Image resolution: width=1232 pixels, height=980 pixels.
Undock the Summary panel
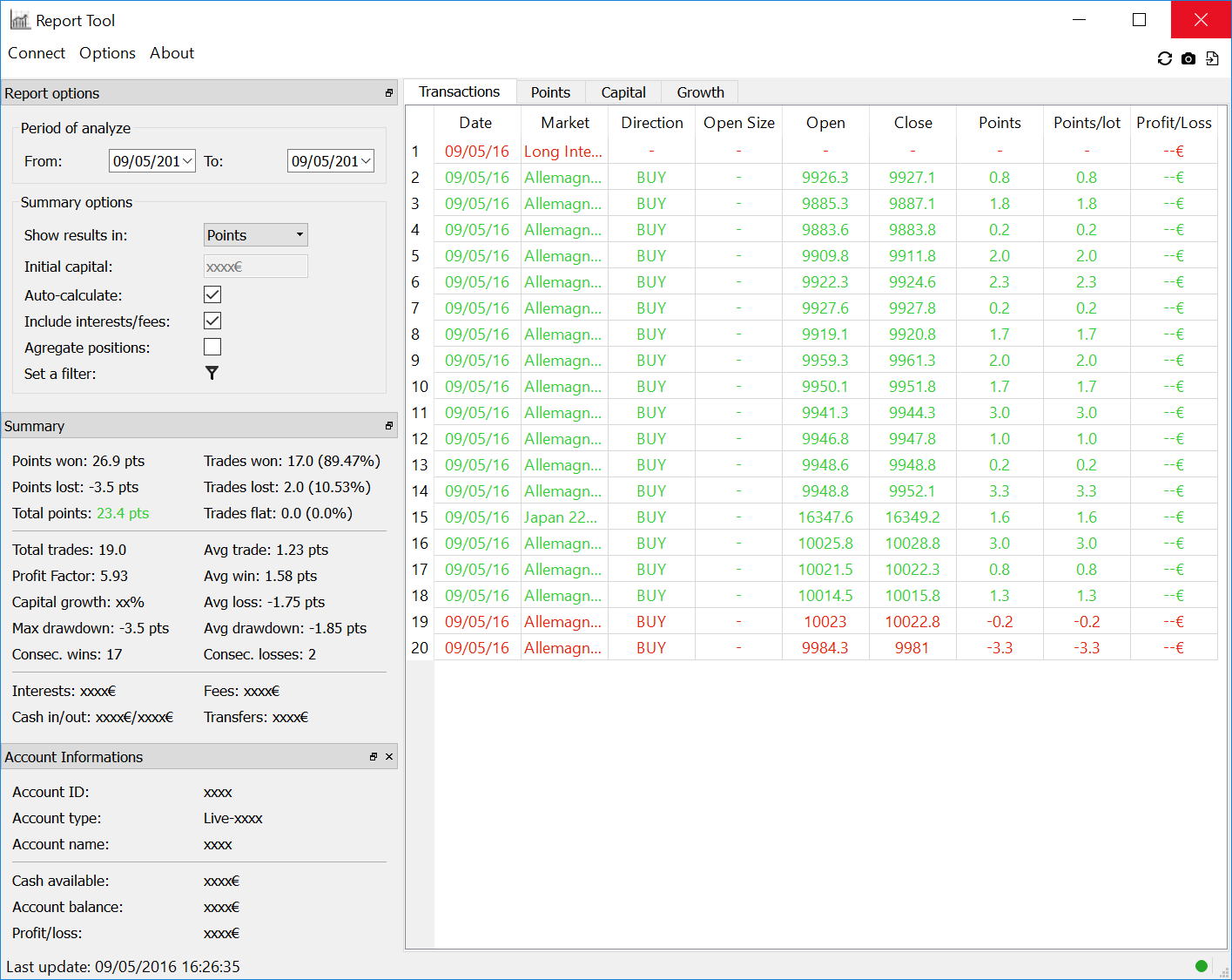point(389,426)
